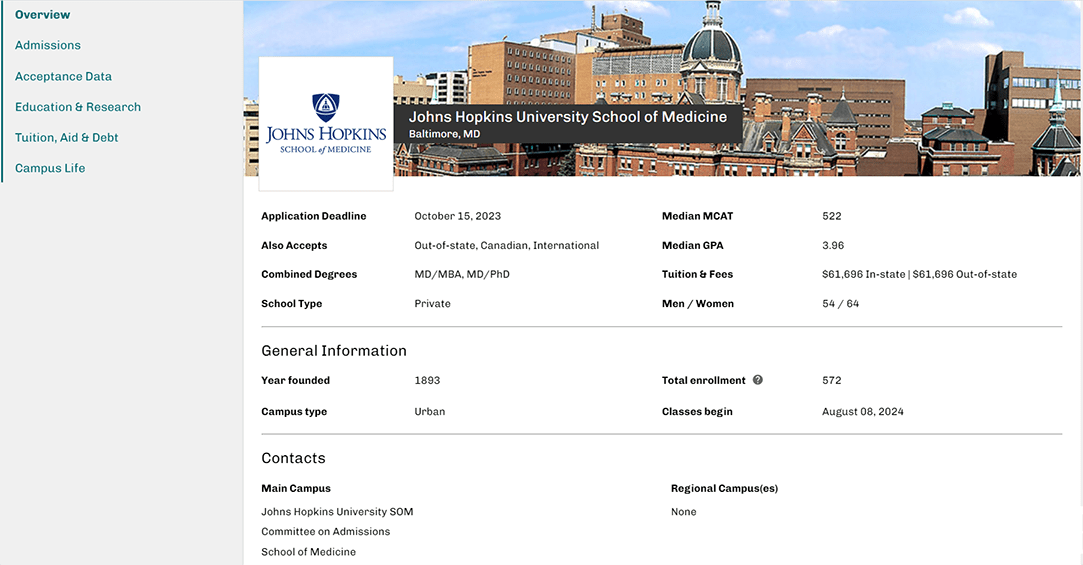Image resolution: width=1083 pixels, height=565 pixels.
Task: Select Johns Hopkins University SOM address line
Action: 337,512
